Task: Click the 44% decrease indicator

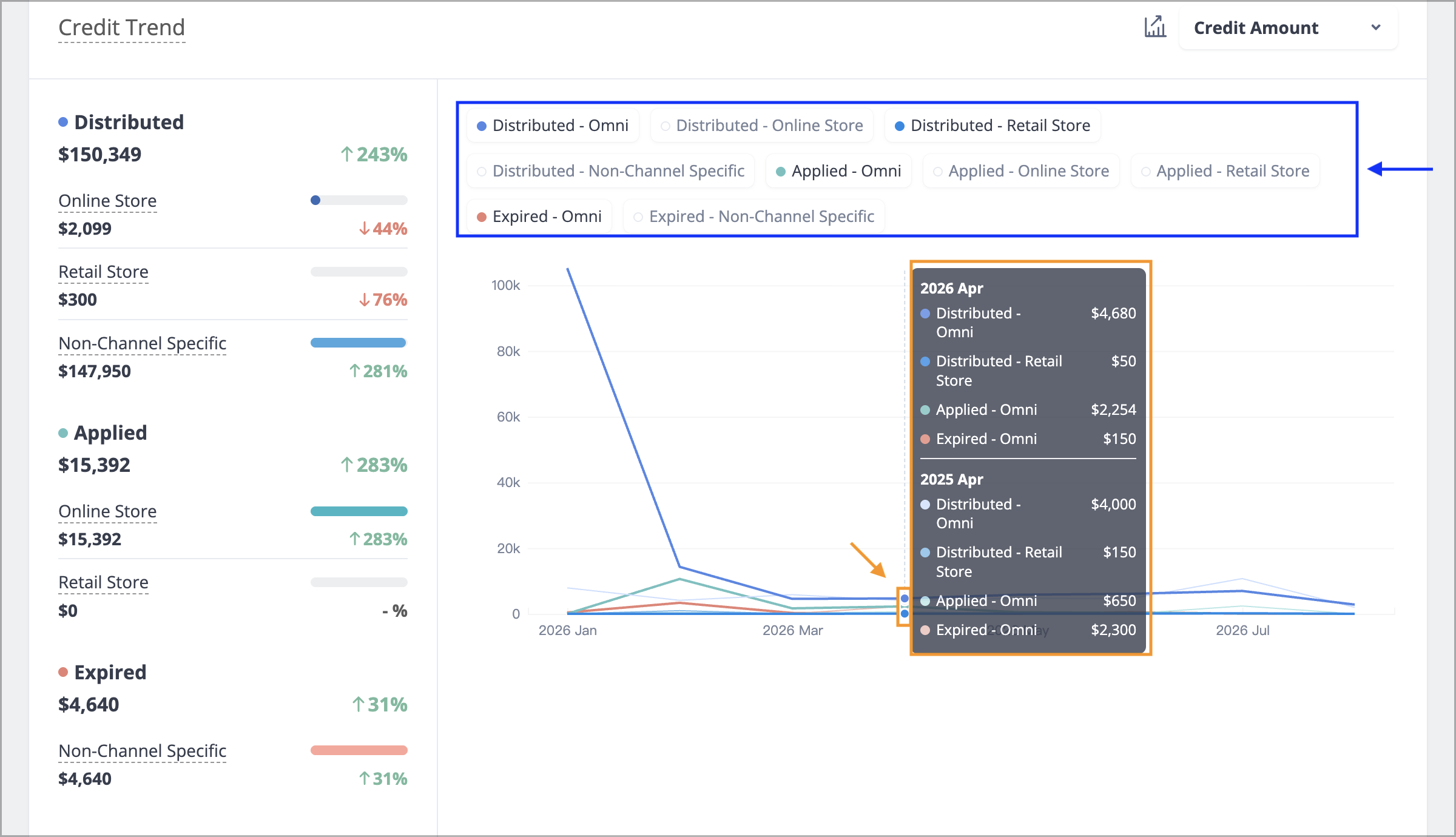Action: (383, 229)
